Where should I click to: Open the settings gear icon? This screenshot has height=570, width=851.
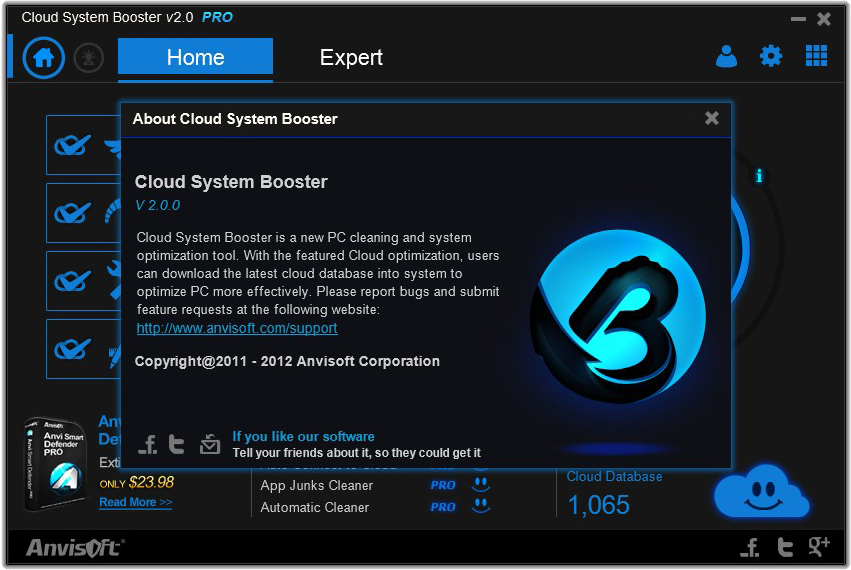771,56
